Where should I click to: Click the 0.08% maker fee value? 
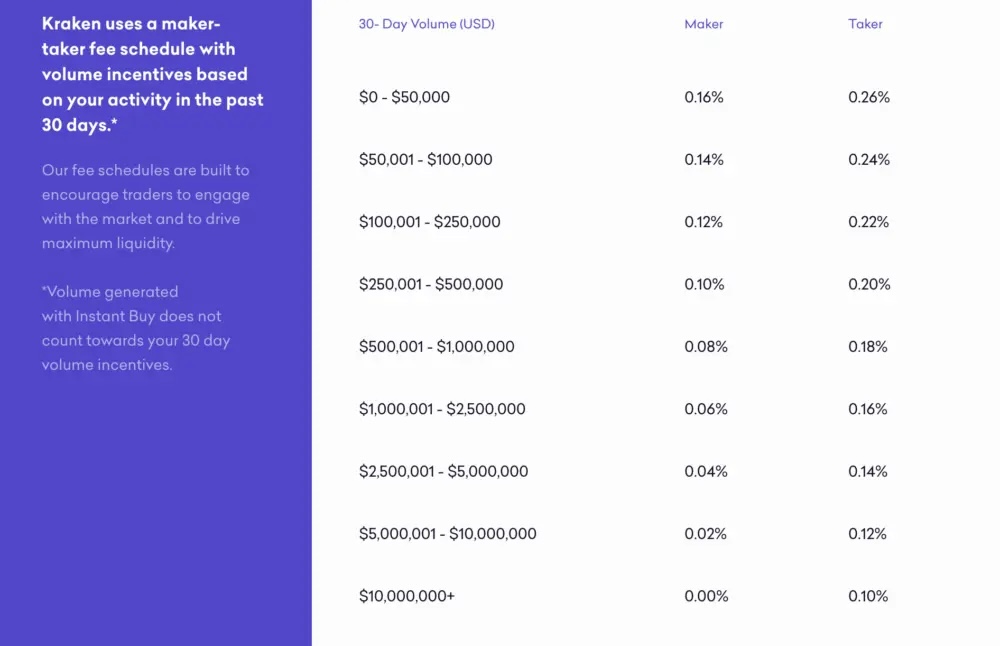click(x=706, y=347)
